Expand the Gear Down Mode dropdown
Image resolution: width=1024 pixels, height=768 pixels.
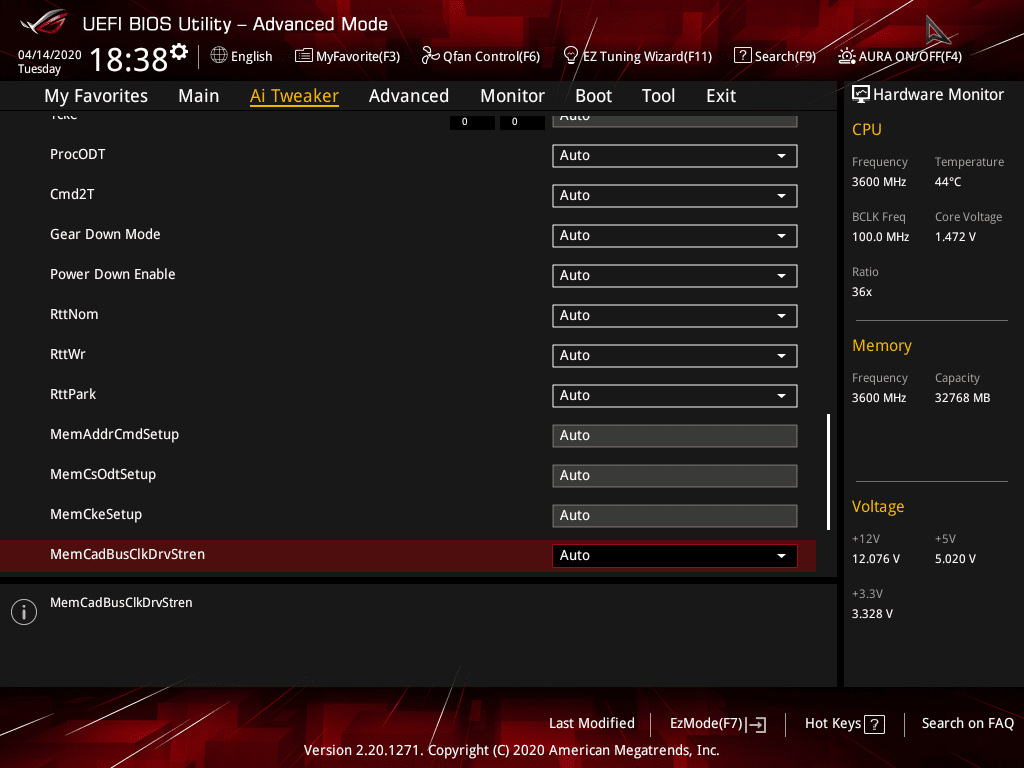tap(675, 235)
